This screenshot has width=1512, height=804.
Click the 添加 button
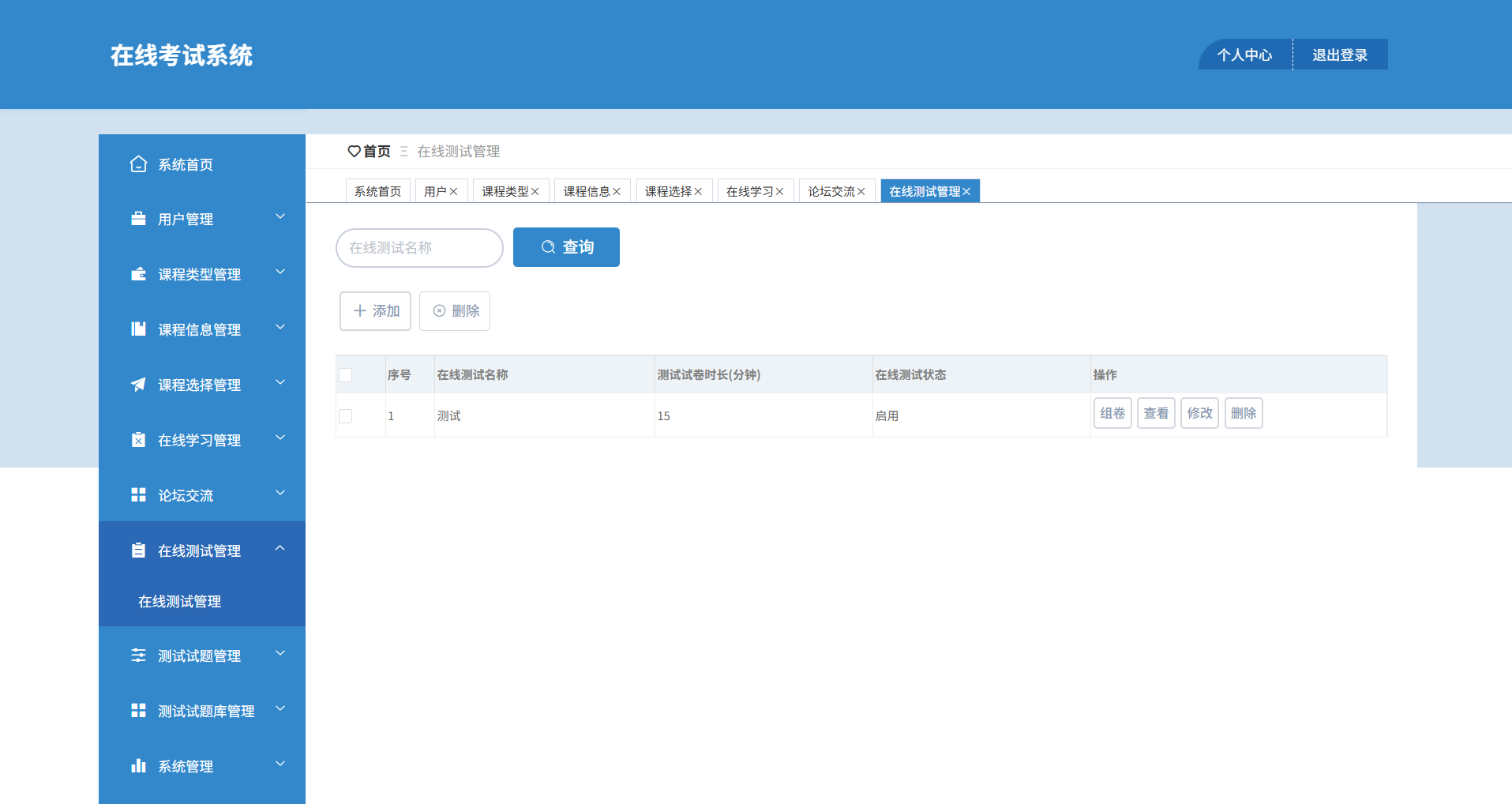point(376,311)
